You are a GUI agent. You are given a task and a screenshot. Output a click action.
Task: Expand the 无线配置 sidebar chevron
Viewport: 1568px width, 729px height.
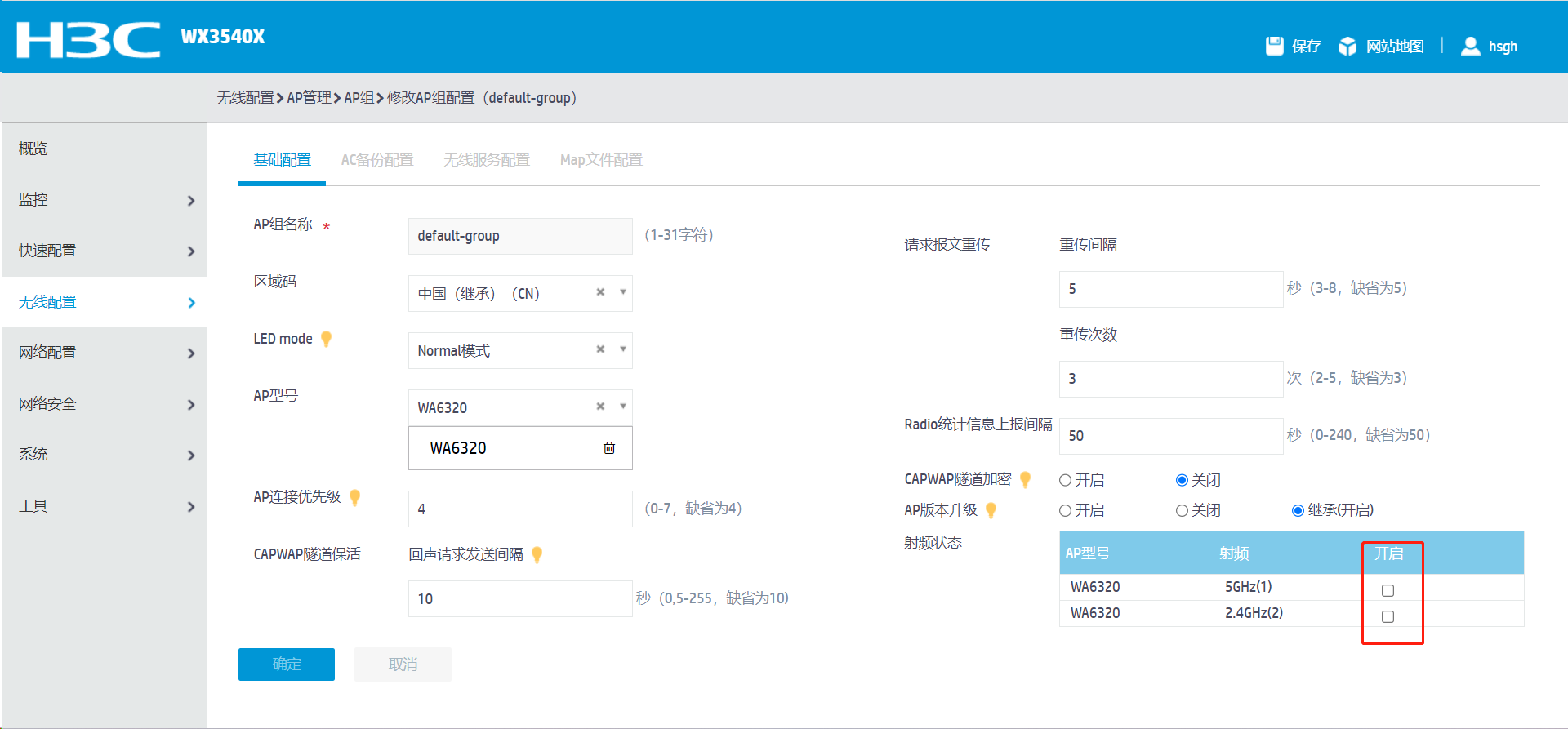point(192,303)
